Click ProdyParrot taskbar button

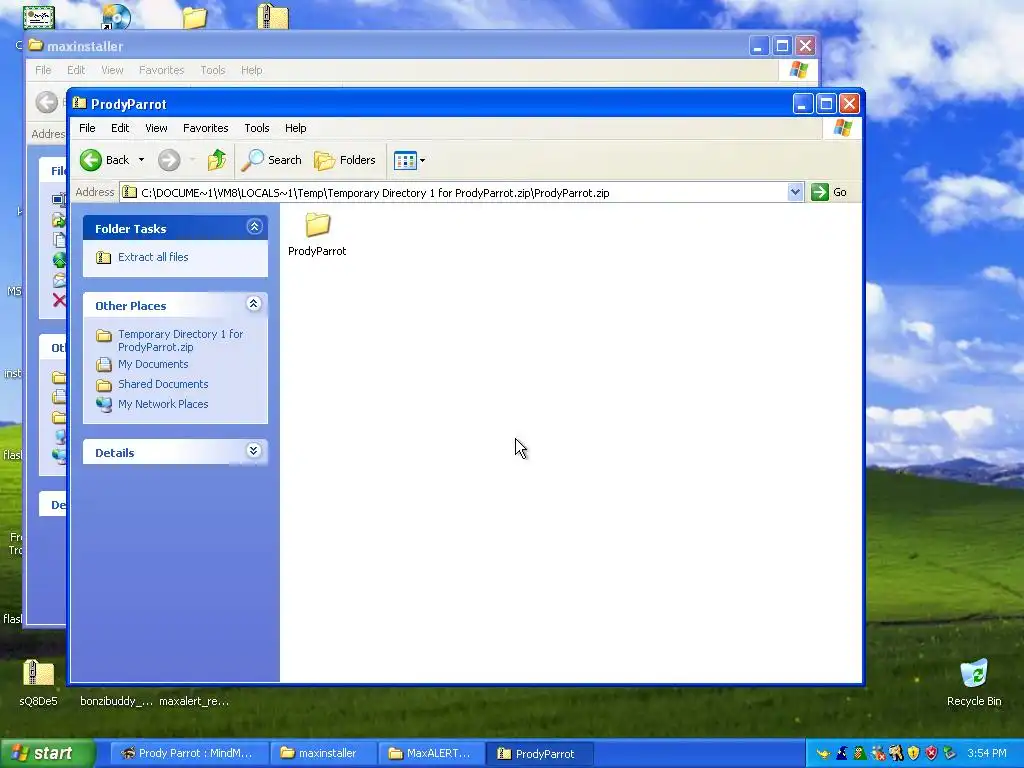pos(539,754)
